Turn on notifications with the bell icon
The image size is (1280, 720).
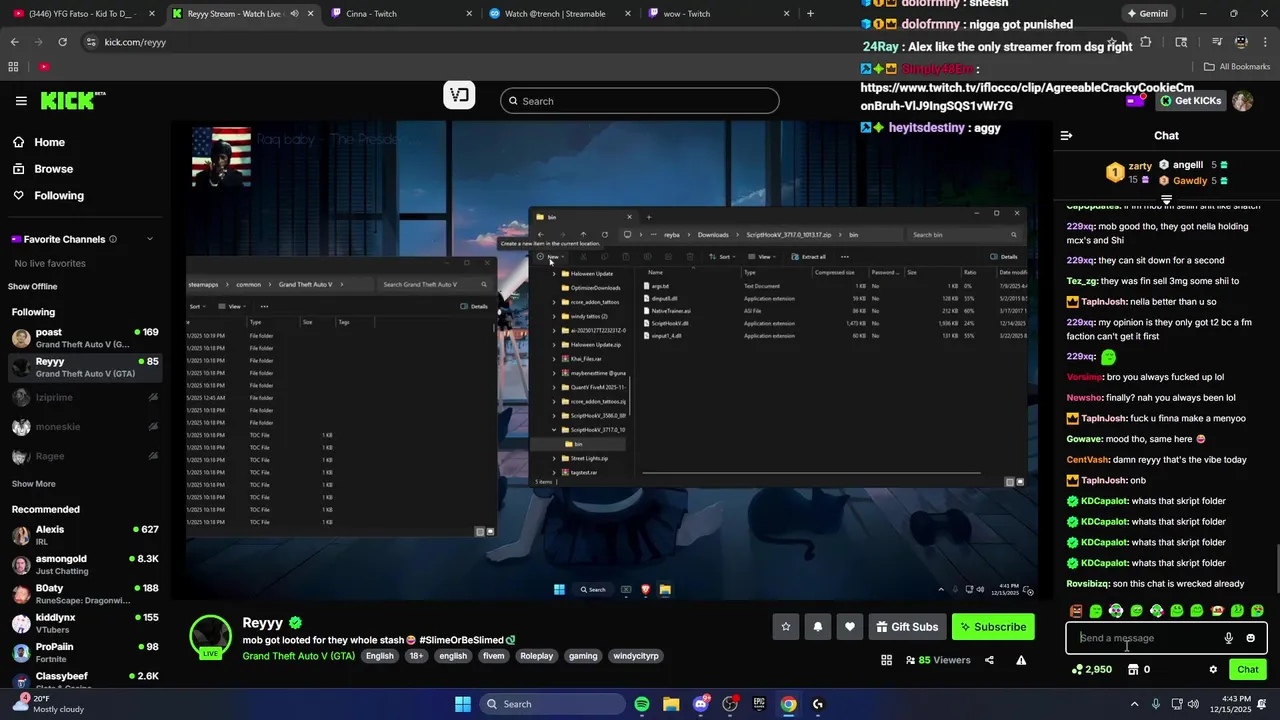click(x=818, y=627)
